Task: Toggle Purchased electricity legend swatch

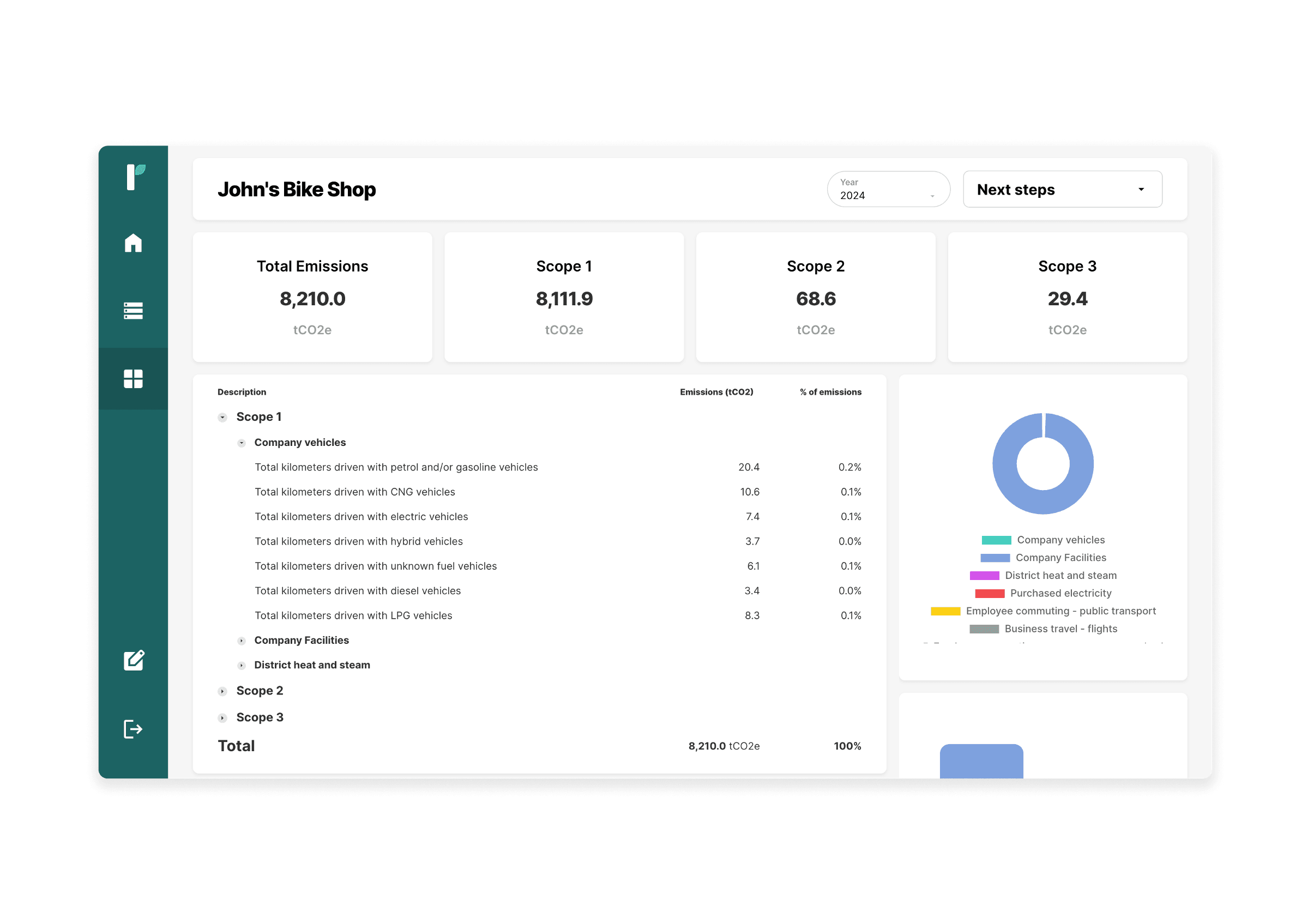Action: tap(990, 593)
